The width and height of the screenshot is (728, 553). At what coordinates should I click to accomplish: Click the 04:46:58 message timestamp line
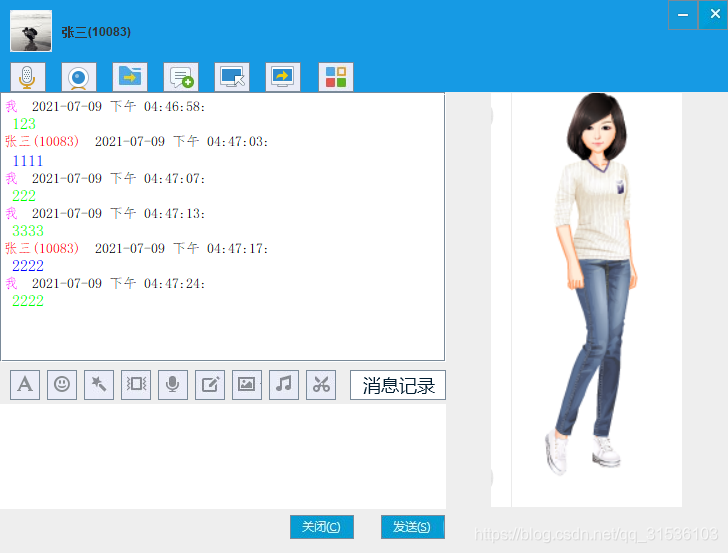click(x=105, y=106)
